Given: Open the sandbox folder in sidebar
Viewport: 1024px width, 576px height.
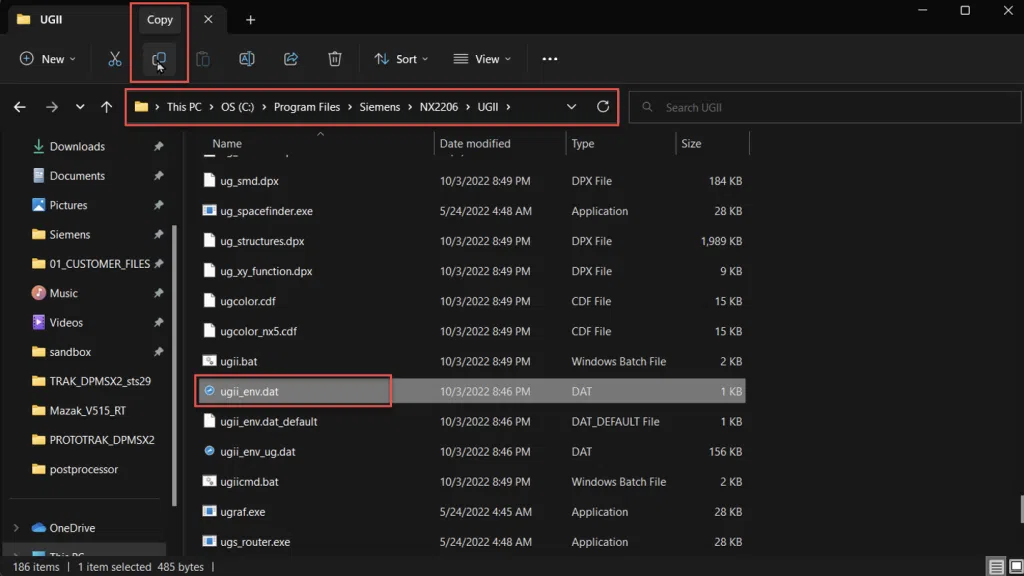Looking at the screenshot, I should 70,352.
